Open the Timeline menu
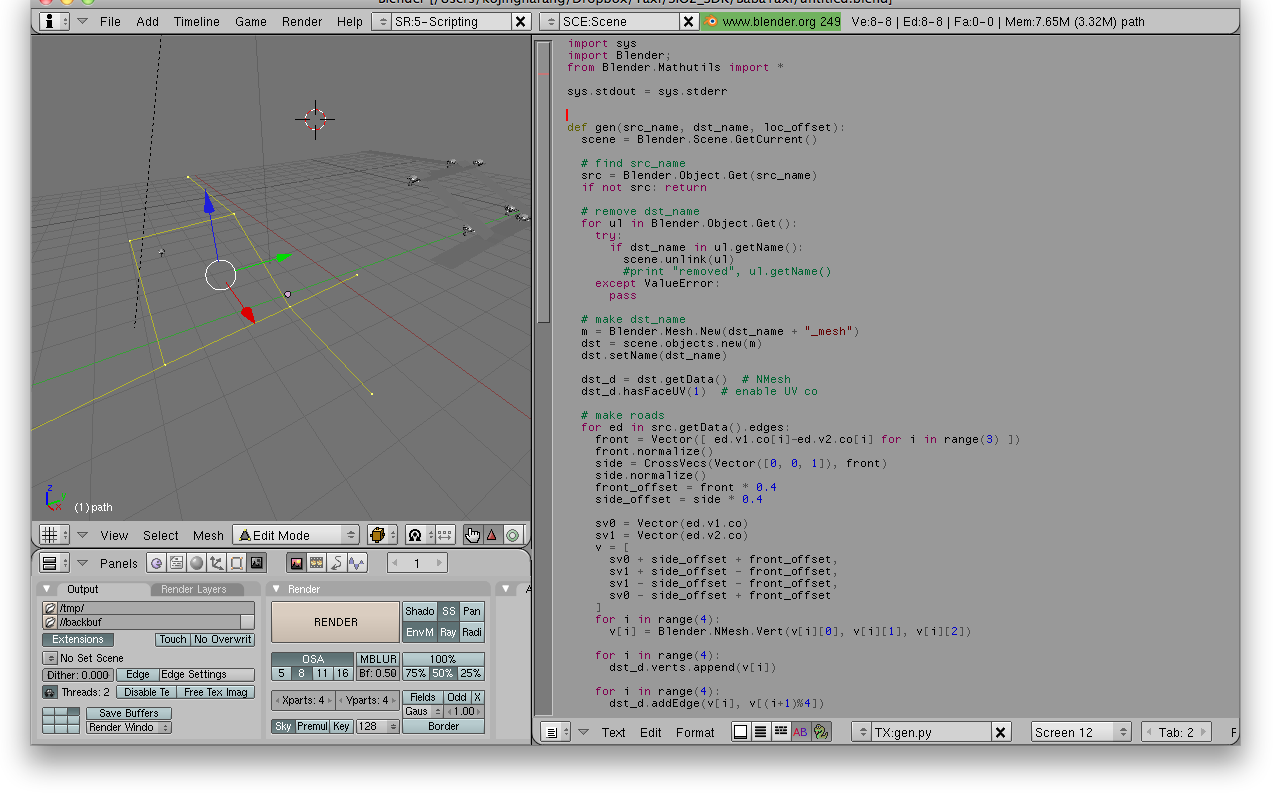 (196, 21)
